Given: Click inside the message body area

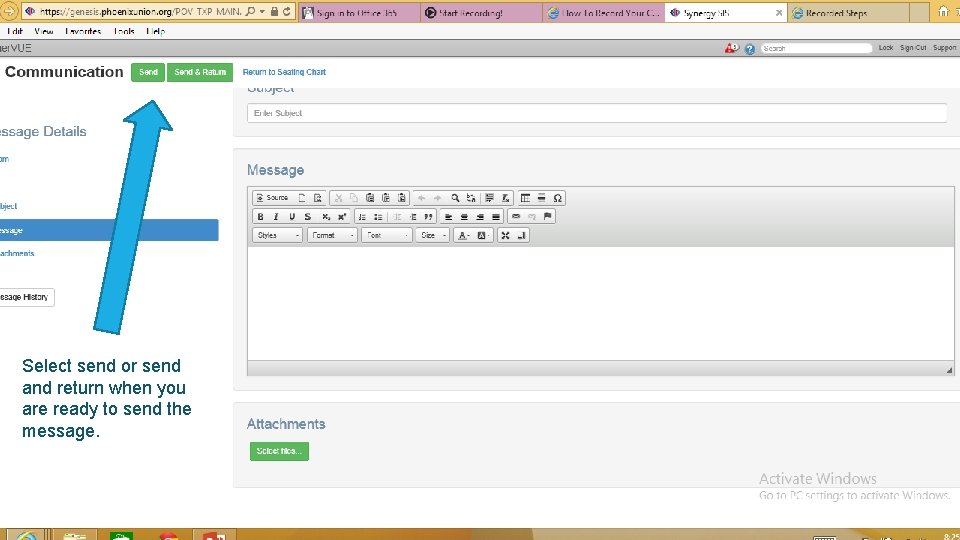Looking at the screenshot, I should tap(600, 303).
